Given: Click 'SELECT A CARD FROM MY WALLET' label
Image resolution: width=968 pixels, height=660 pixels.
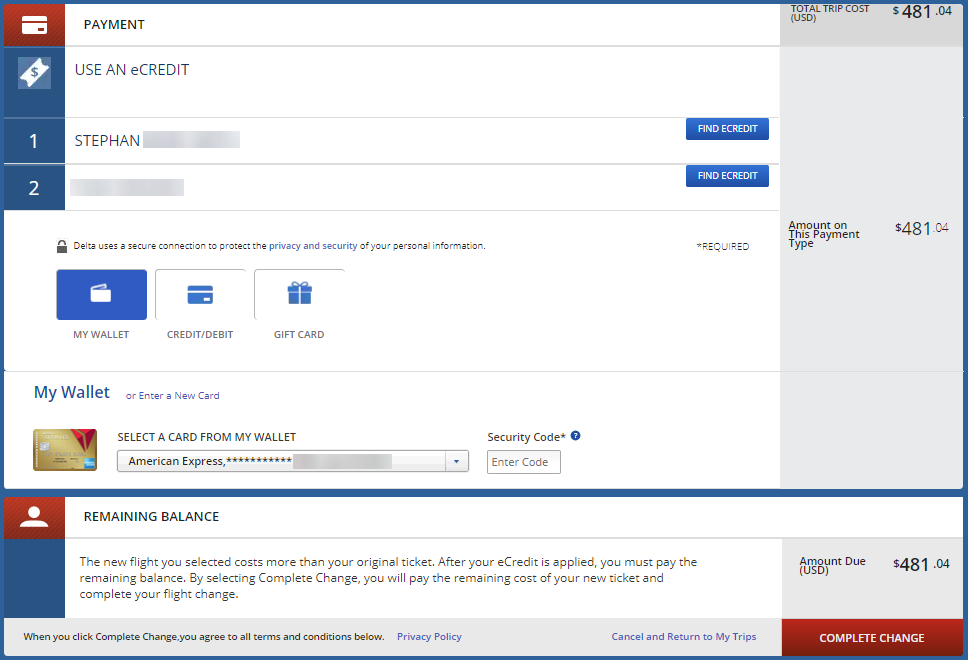Looking at the screenshot, I should [207, 437].
